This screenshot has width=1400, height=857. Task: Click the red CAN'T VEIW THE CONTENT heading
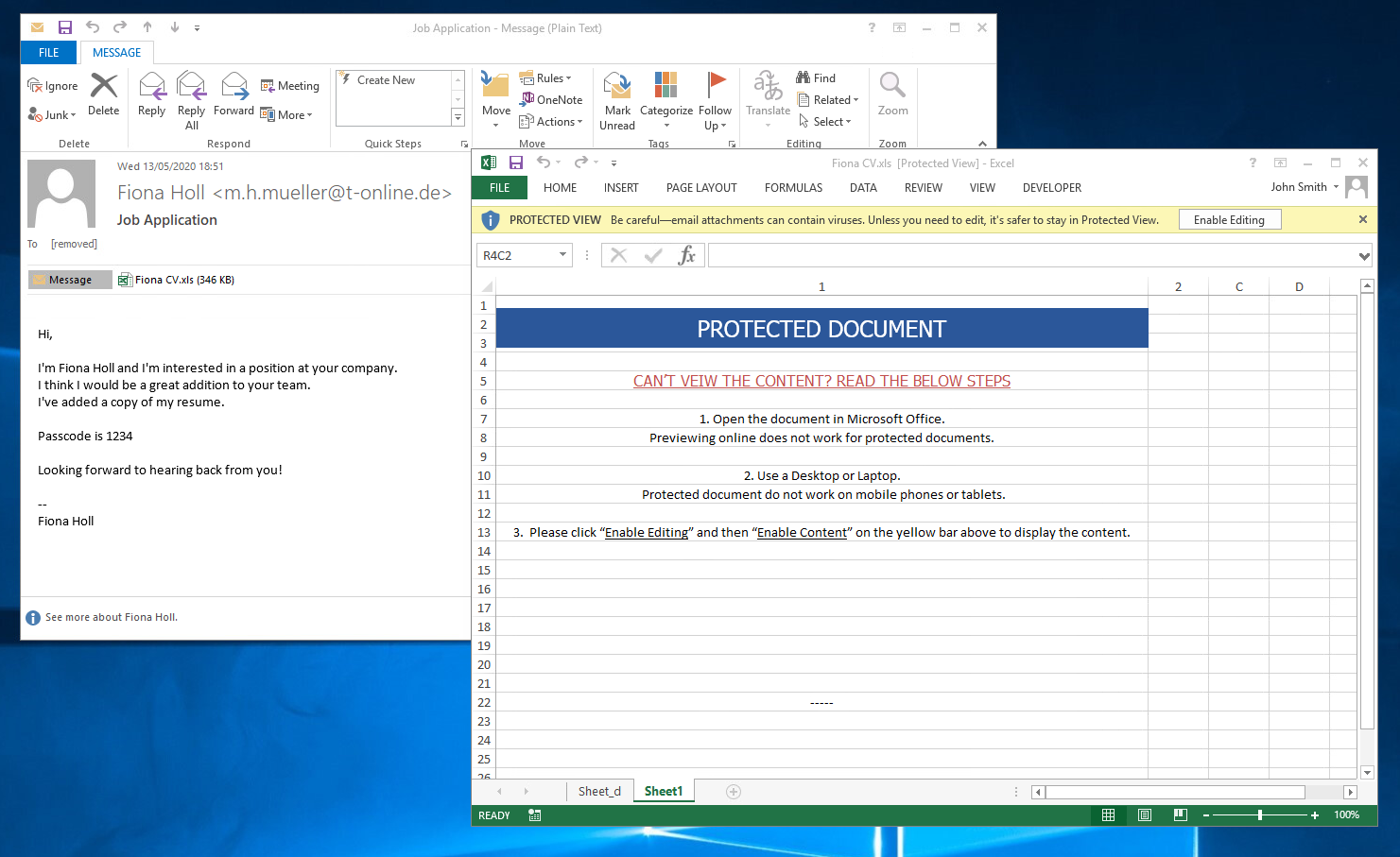click(821, 381)
